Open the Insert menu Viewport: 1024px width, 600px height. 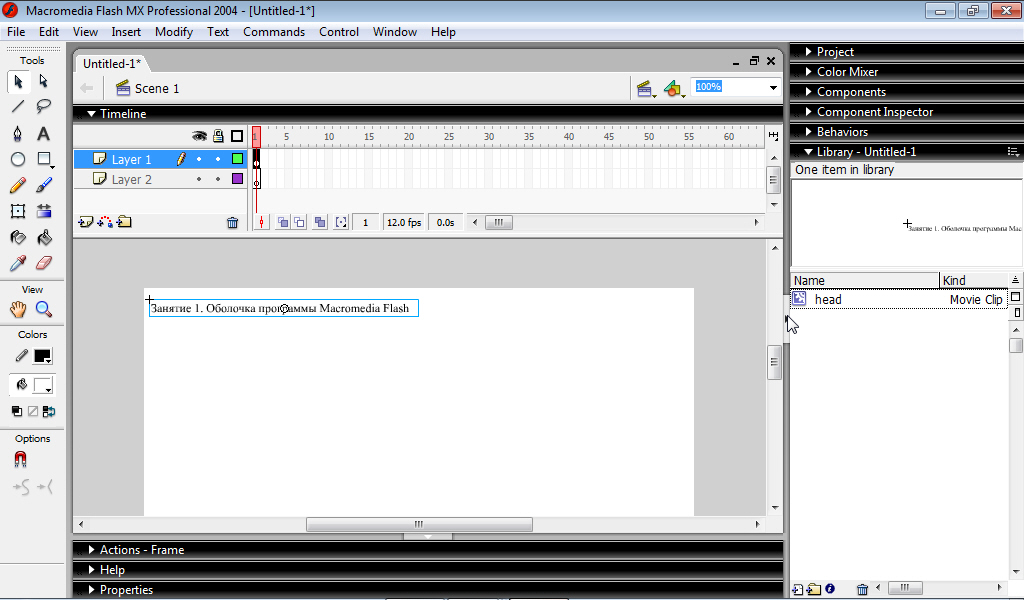tap(126, 32)
